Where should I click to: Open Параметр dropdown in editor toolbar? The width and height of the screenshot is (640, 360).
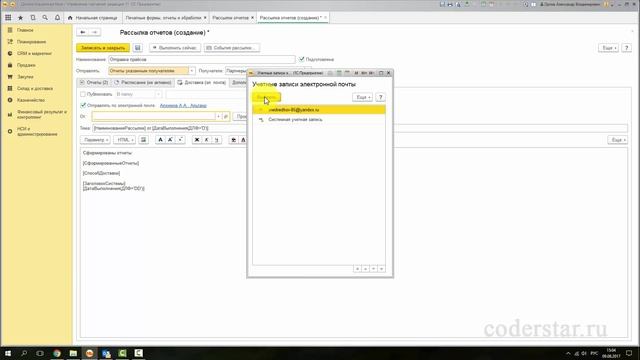[x=96, y=140]
